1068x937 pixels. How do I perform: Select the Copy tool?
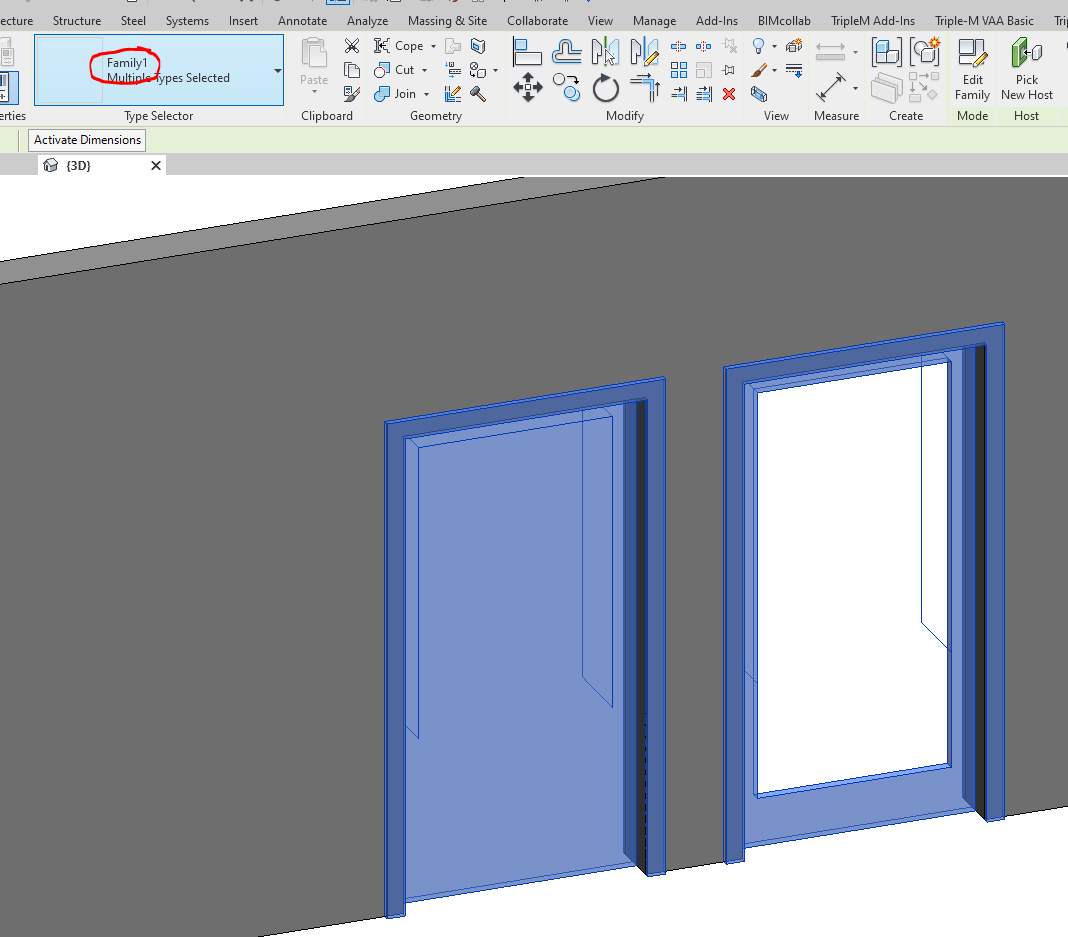(x=567, y=88)
